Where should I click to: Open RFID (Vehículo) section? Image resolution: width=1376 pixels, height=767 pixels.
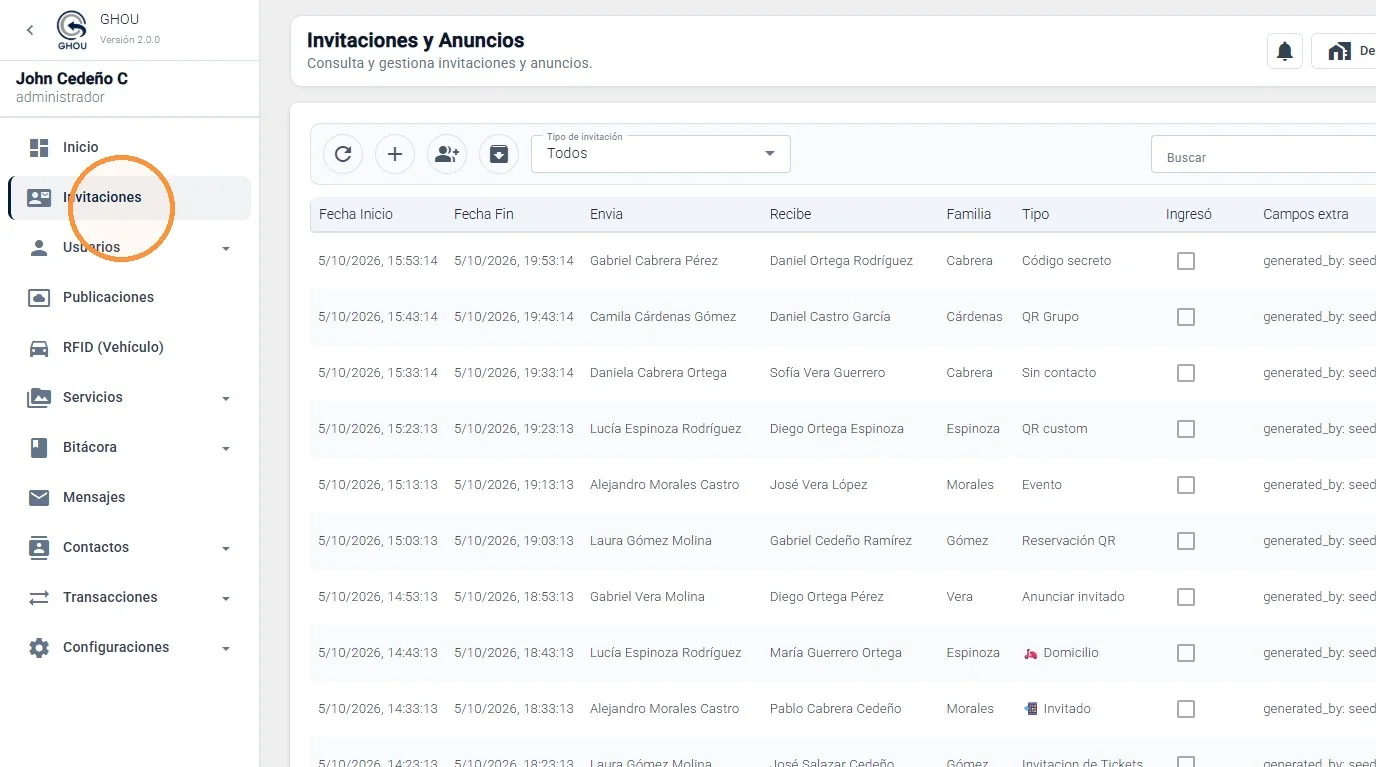pos(130,347)
